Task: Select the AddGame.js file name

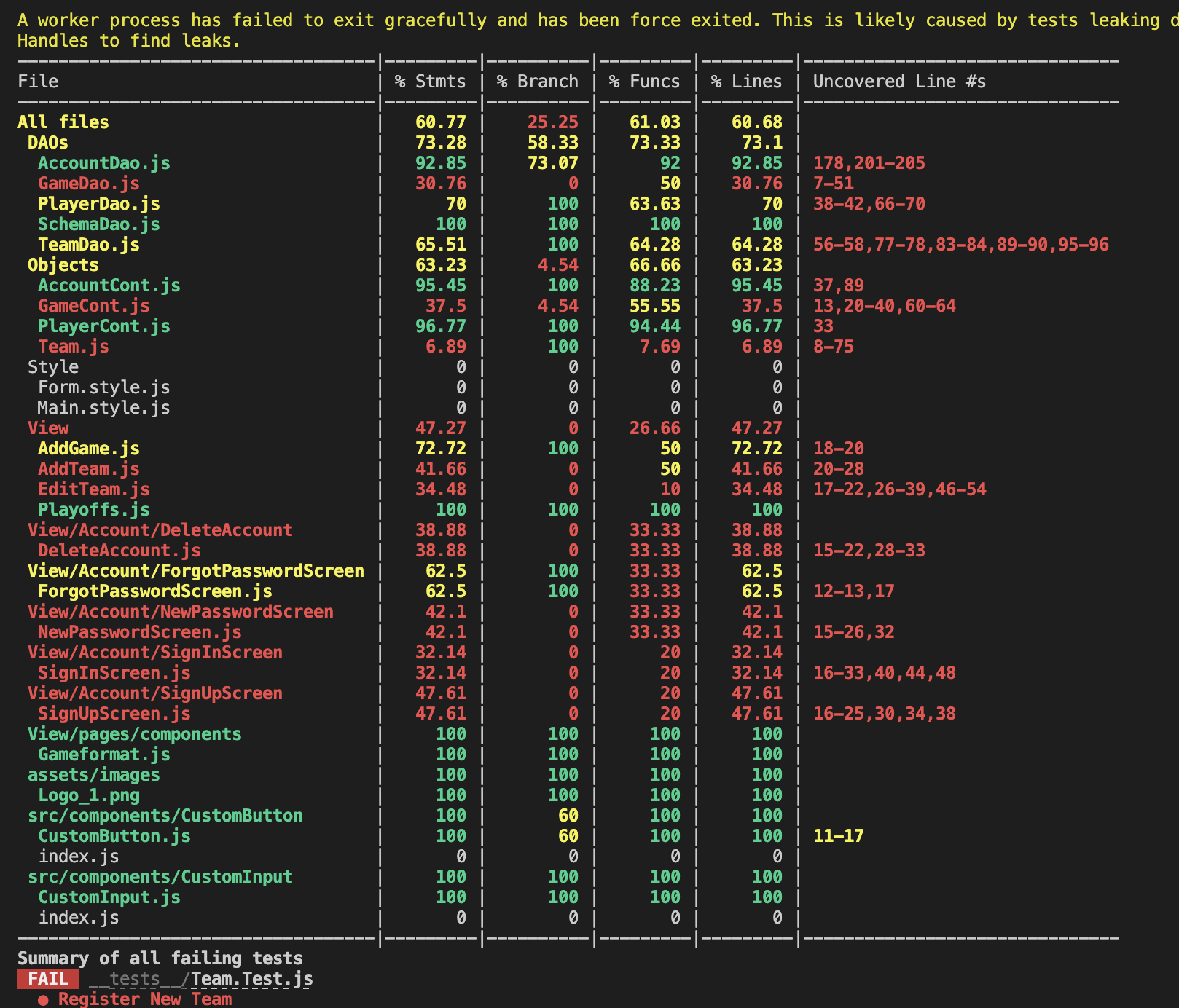Action: [x=89, y=449]
